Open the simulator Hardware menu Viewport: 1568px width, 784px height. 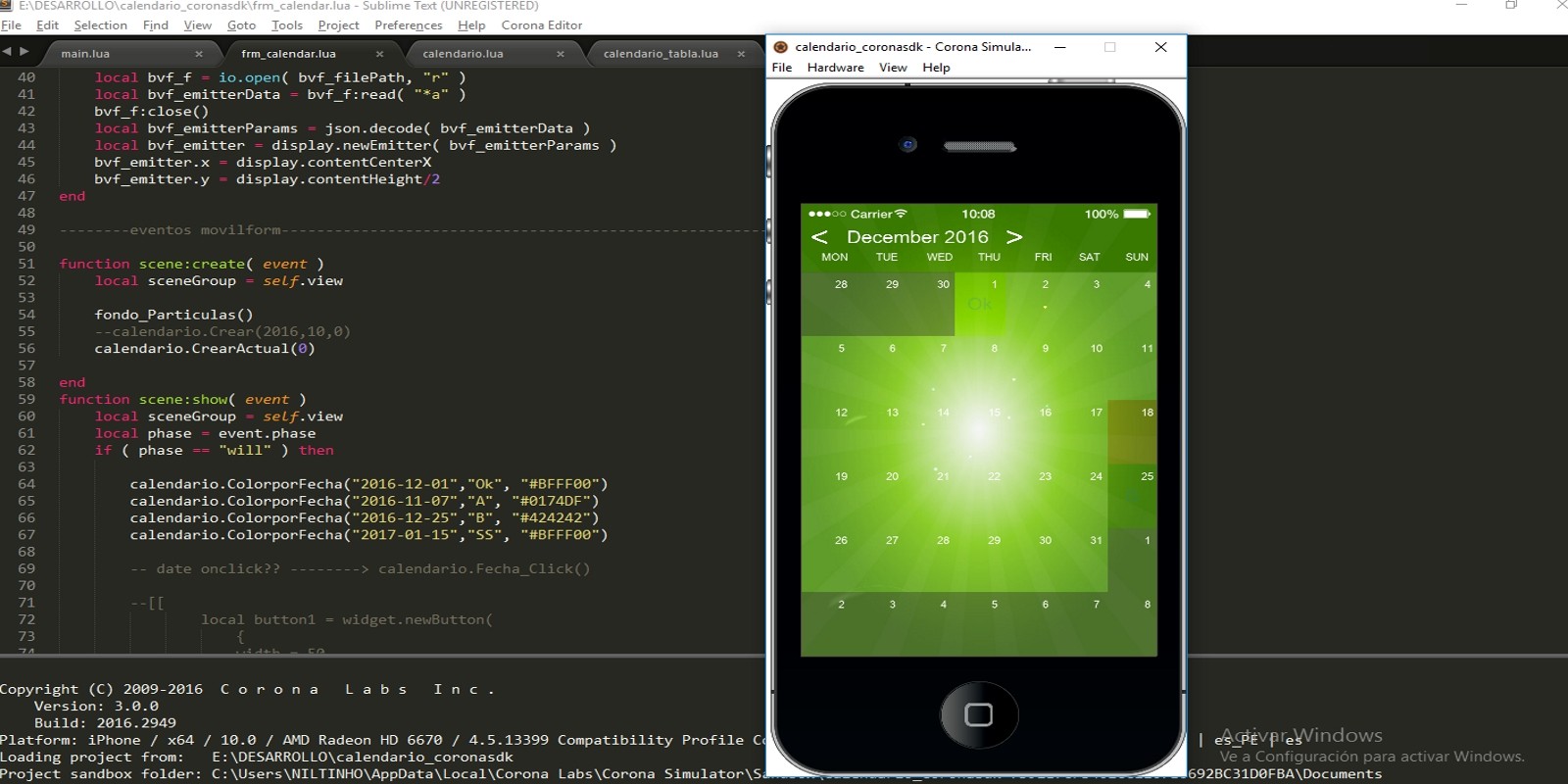pyautogui.click(x=835, y=68)
